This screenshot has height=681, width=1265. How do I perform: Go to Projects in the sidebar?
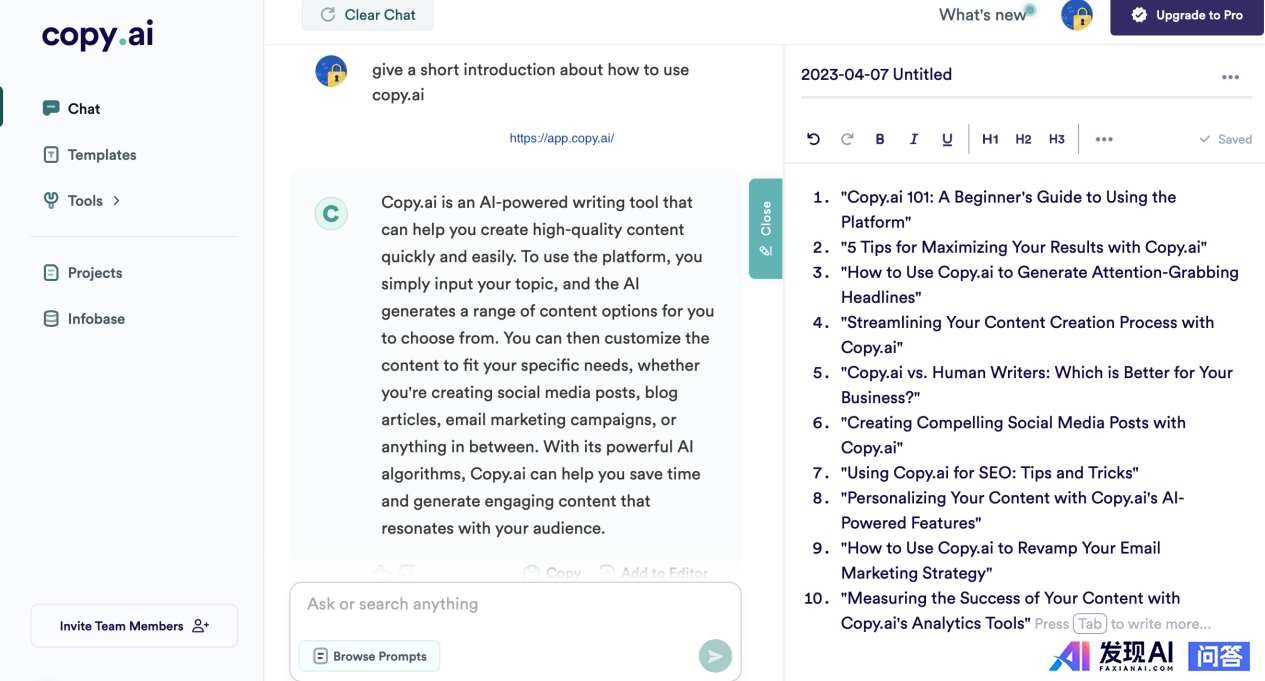pos(95,273)
